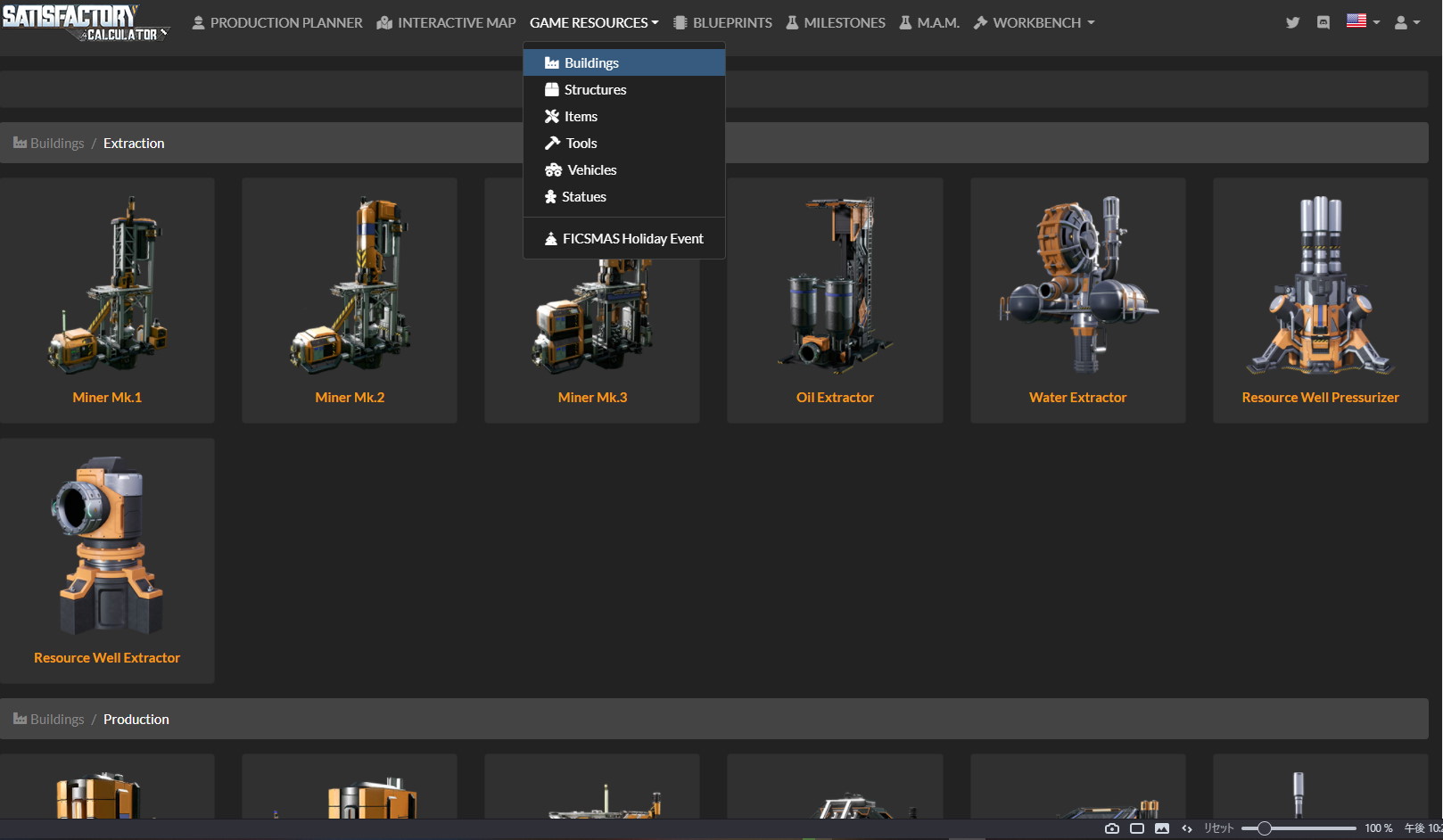Click Buildings breadcrumb in the Extraction header
Screen dimensions: 1443x840
pyautogui.click(x=49, y=143)
